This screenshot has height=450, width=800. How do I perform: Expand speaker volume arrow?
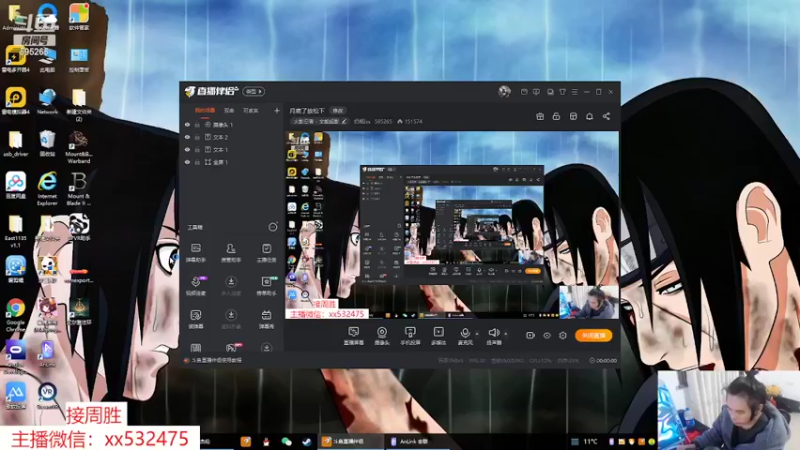click(506, 334)
